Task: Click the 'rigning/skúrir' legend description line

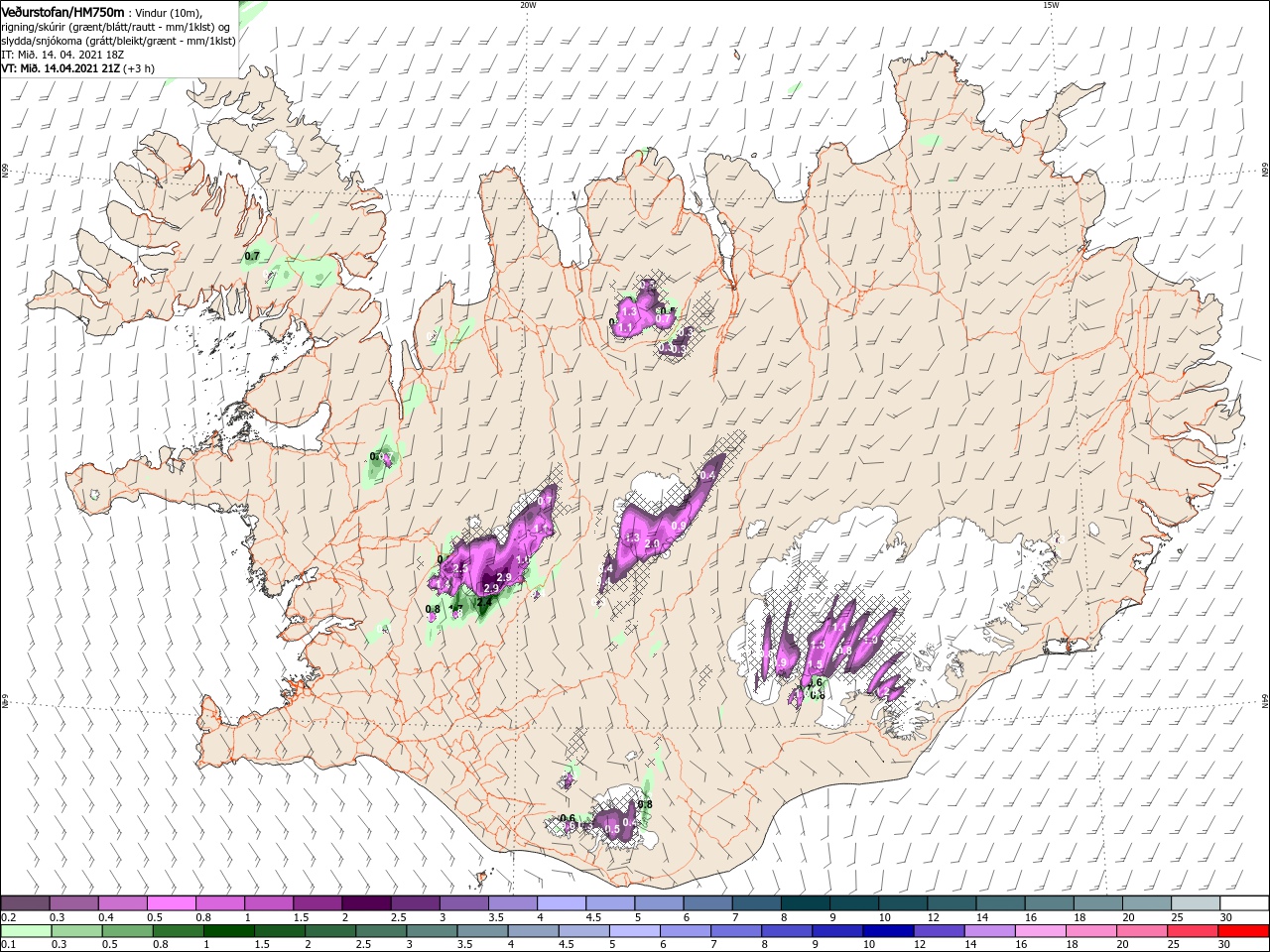Action: tap(117, 27)
